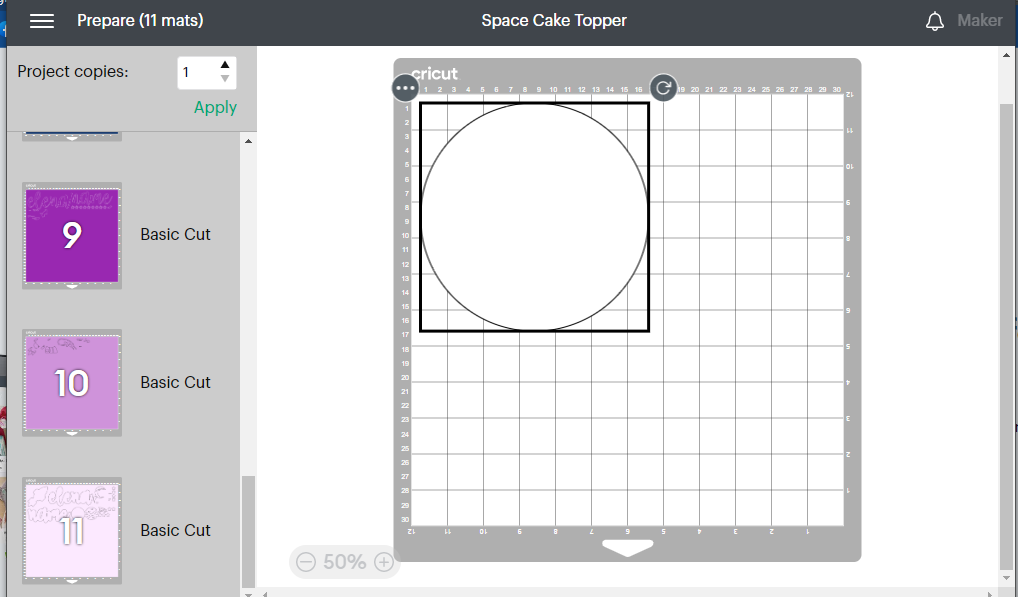Select mat 9 thumbnail

[72, 235]
